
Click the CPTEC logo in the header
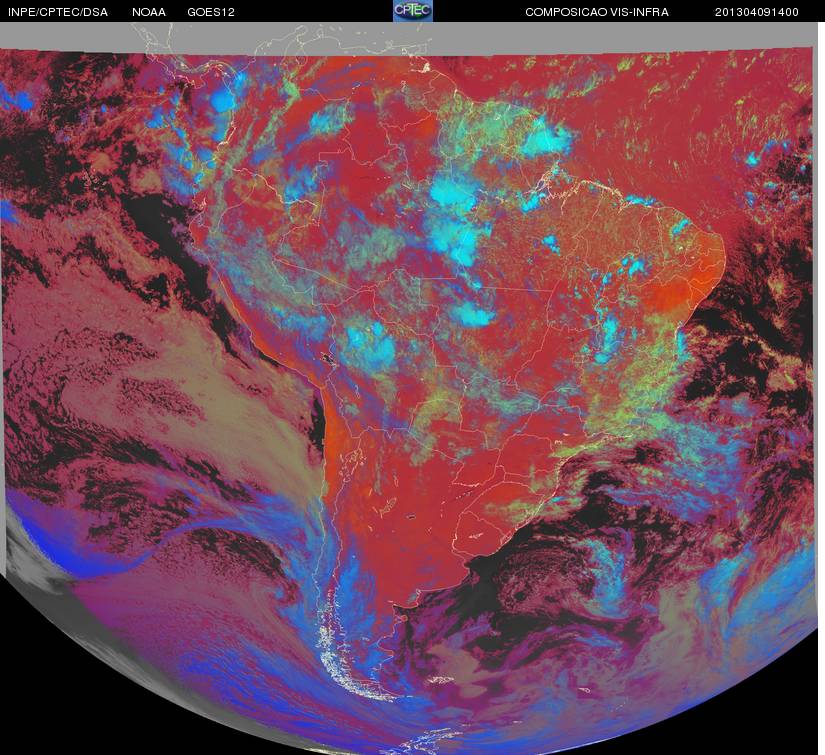coord(413,11)
